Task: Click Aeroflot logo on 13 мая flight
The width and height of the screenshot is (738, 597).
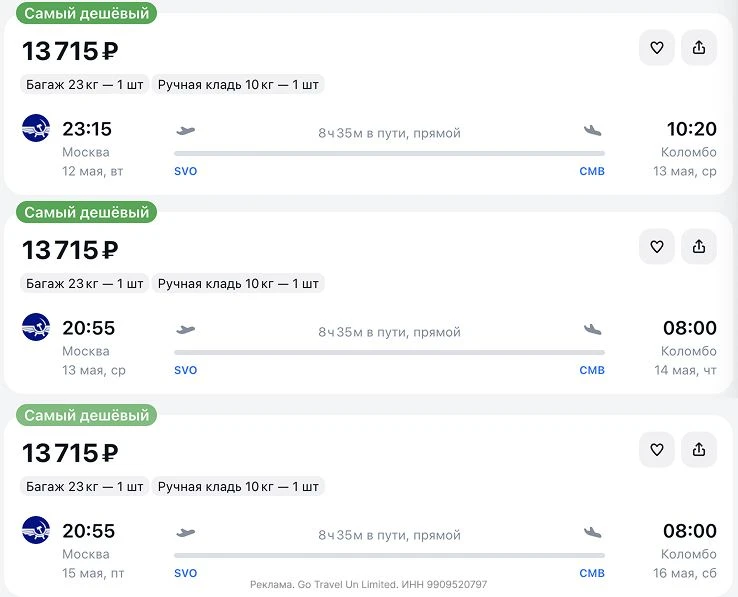Action: (36, 327)
